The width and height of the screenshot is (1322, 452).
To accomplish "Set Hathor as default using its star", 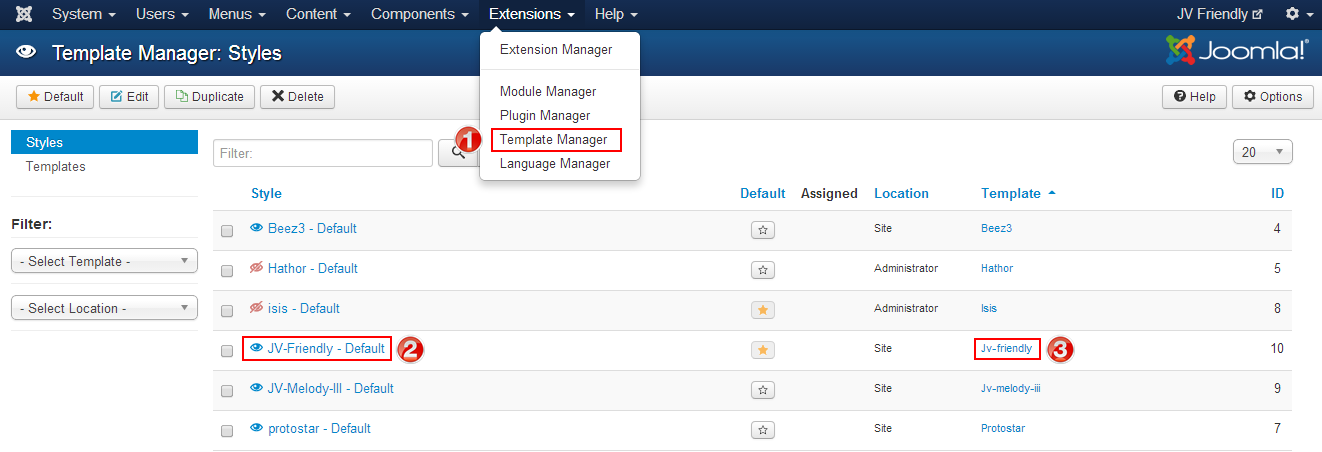I will (x=763, y=270).
